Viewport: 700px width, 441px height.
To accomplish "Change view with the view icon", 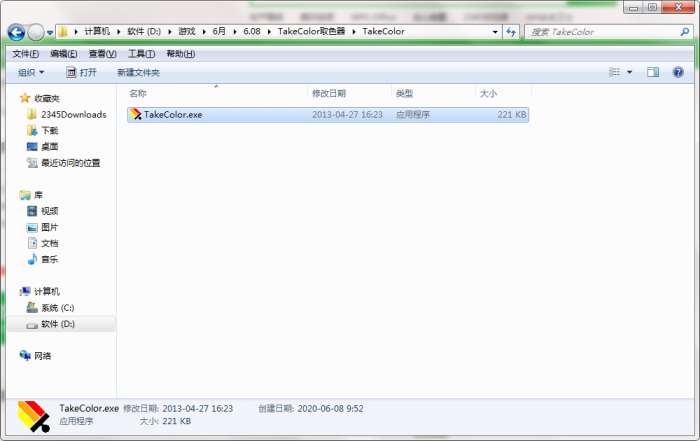I will (x=615, y=72).
